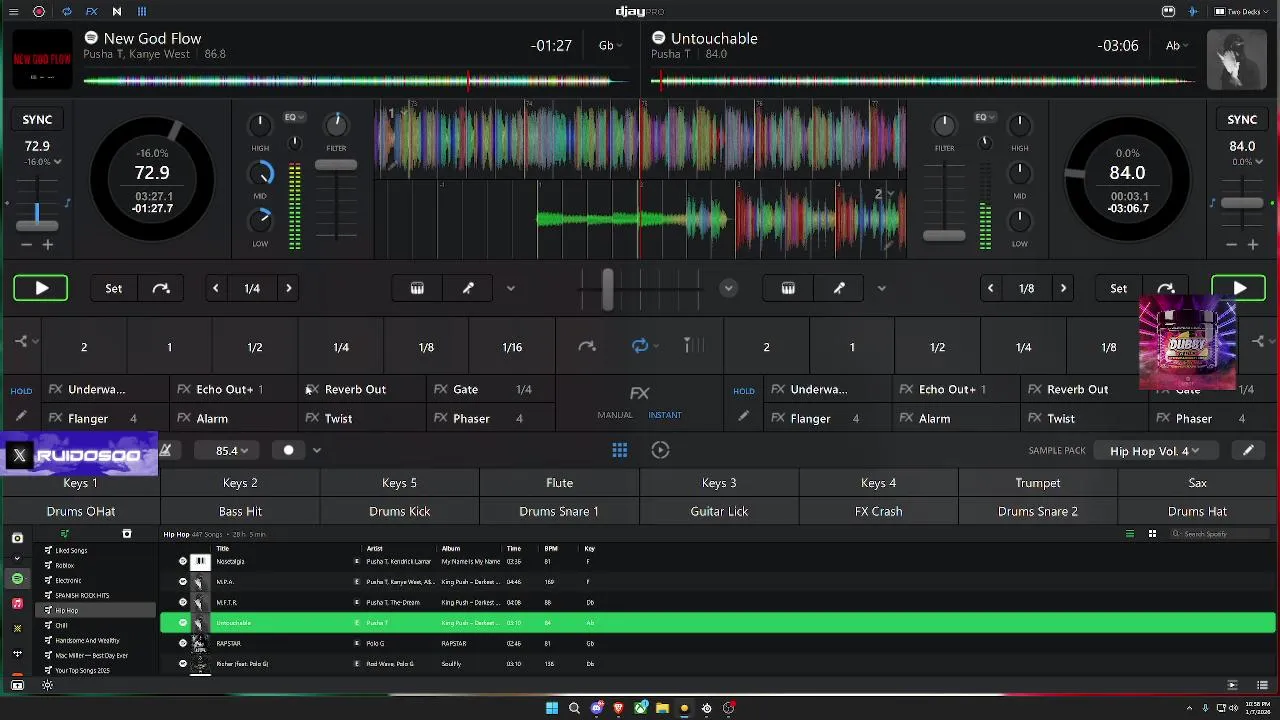Click the left deck channel volume fader

point(336,165)
